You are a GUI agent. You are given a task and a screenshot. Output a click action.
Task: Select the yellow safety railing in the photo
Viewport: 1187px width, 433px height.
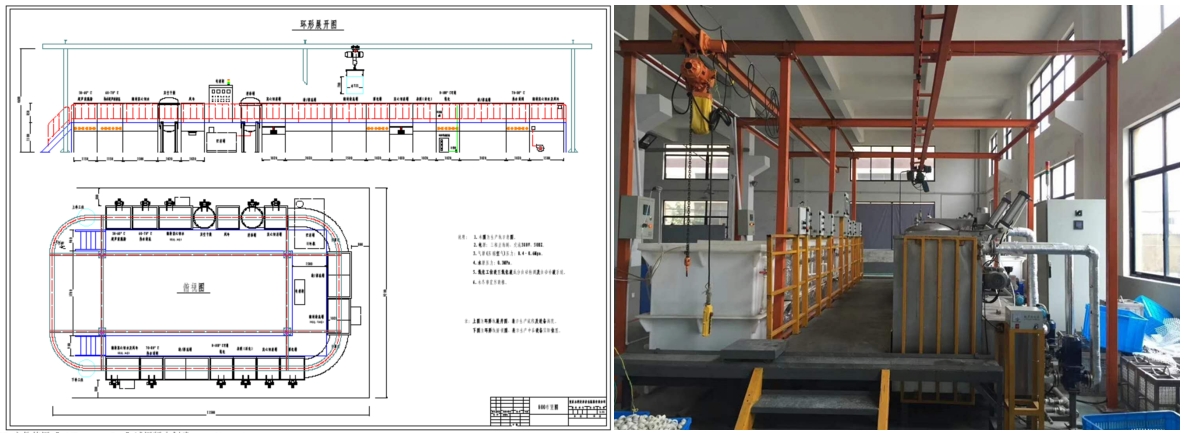[810, 270]
